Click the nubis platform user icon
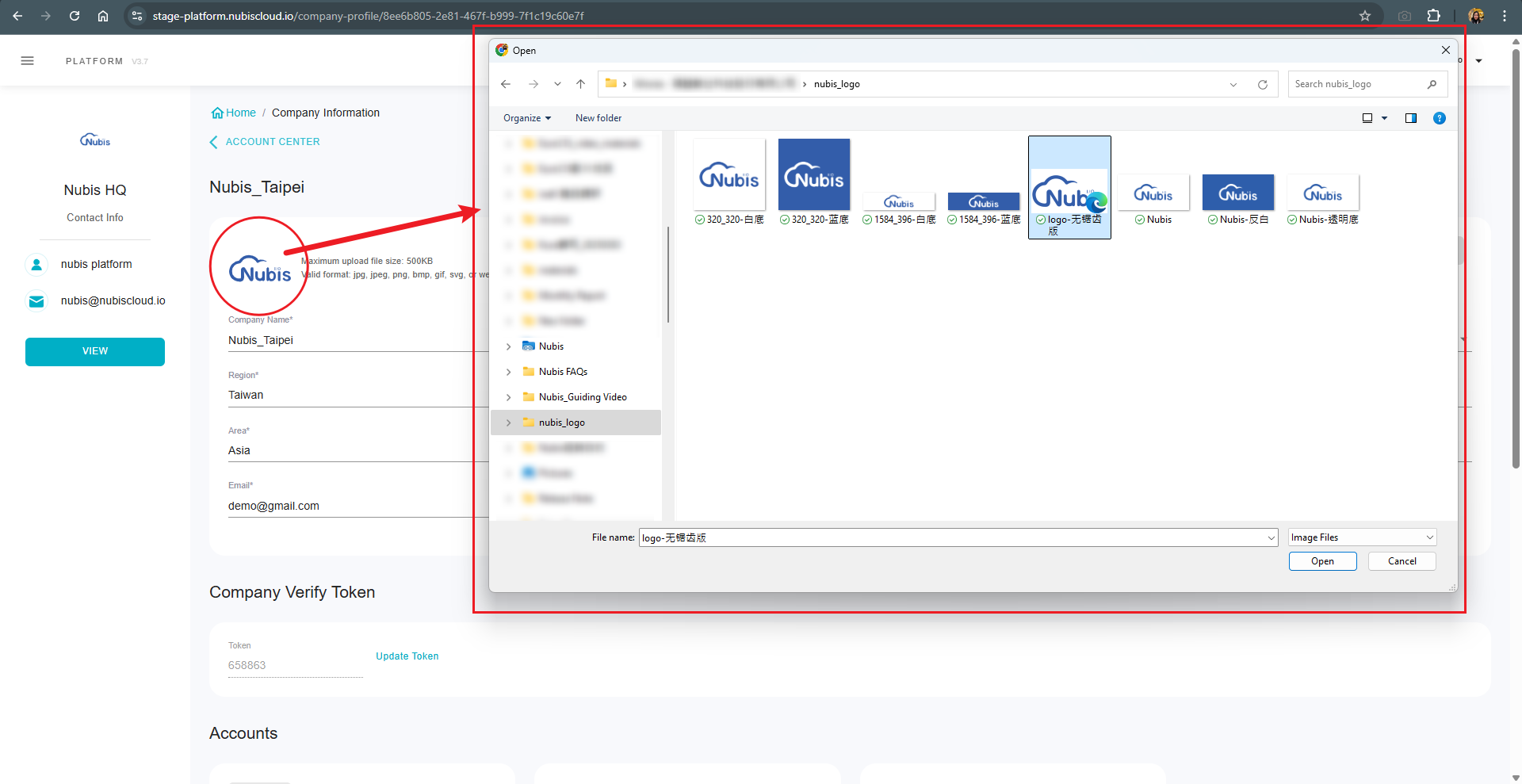 click(x=36, y=265)
